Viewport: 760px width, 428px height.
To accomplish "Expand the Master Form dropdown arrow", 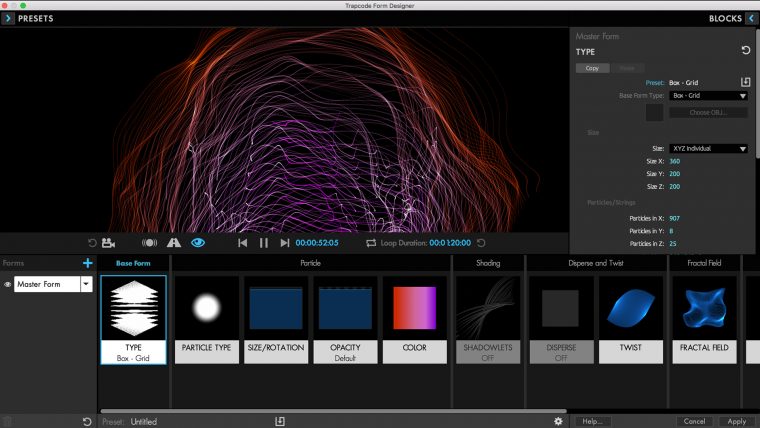I will 86,285.
